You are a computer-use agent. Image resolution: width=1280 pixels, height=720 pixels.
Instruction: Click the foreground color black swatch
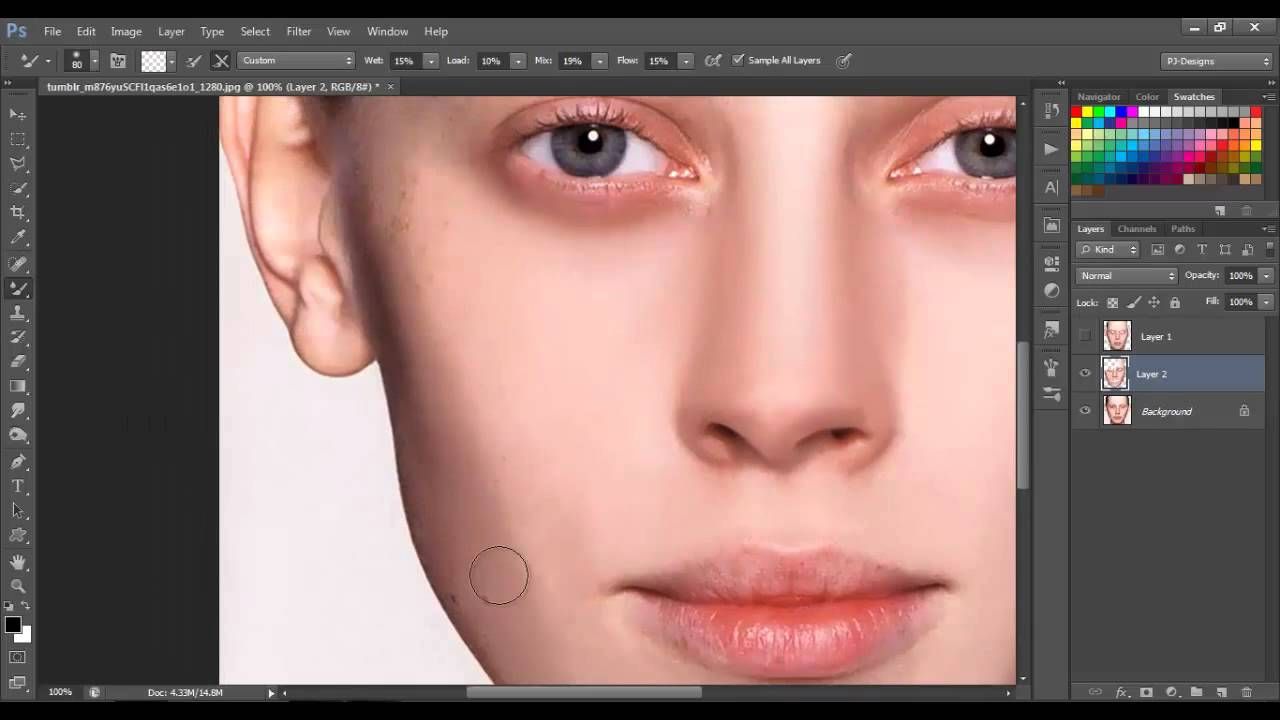tap(12, 625)
